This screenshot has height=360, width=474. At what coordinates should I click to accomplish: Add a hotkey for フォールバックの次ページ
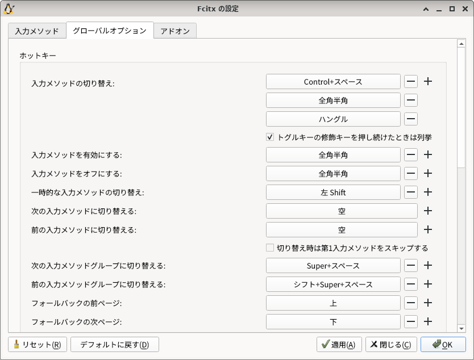click(428, 321)
